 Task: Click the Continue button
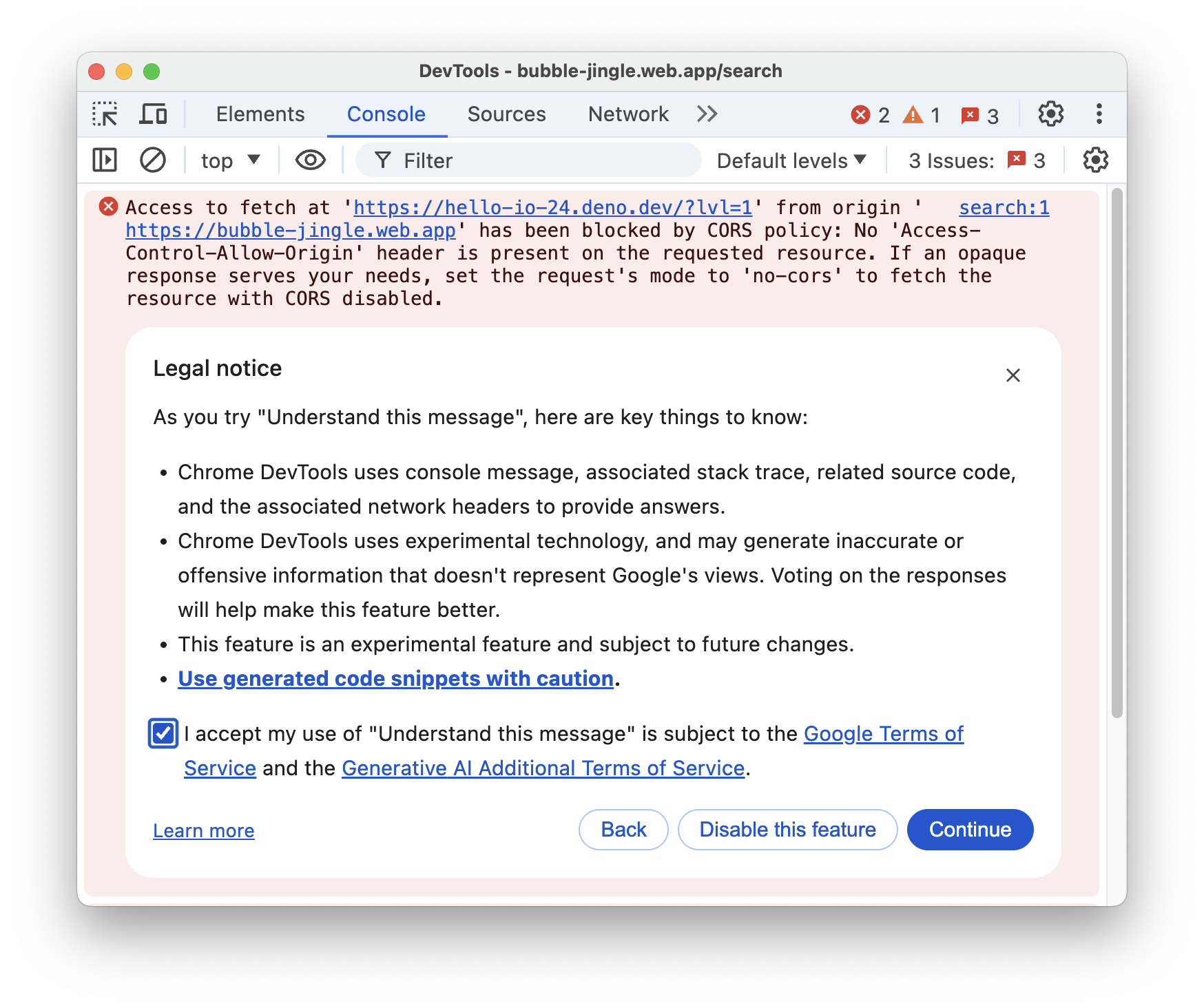pos(970,830)
